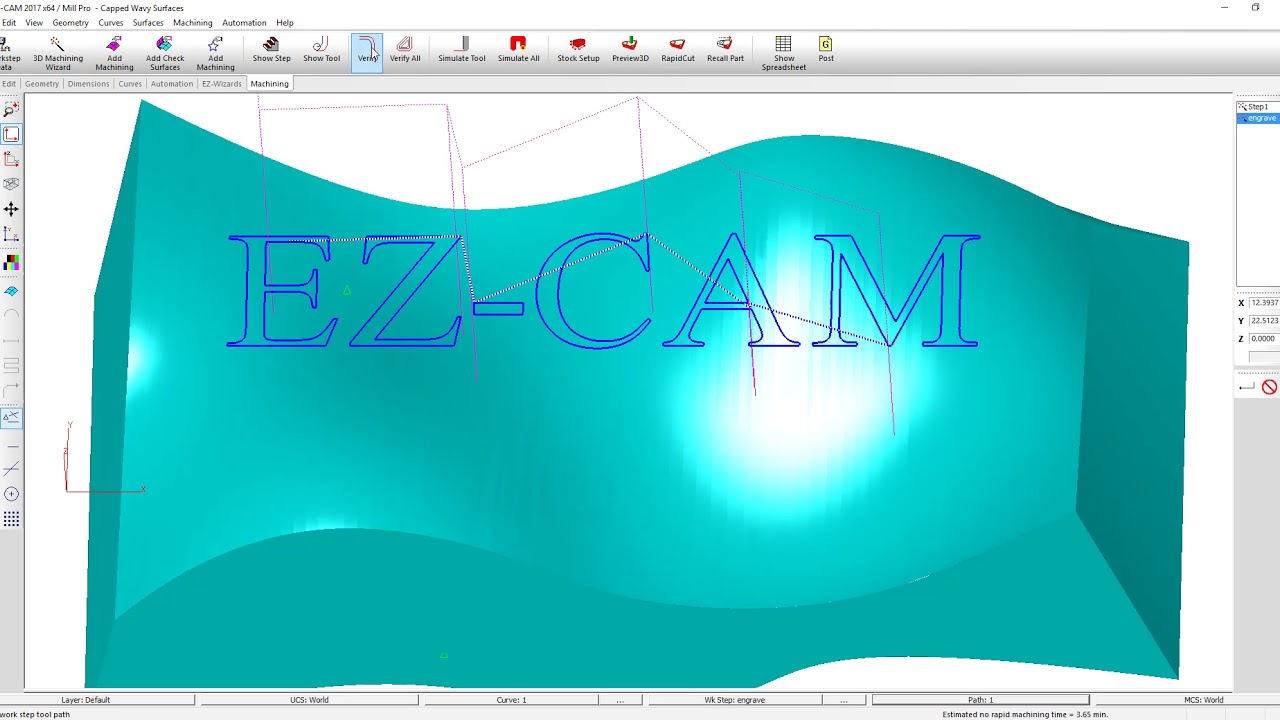
Task: Click Add Machining with the magenta surface icon
Action: [114, 52]
